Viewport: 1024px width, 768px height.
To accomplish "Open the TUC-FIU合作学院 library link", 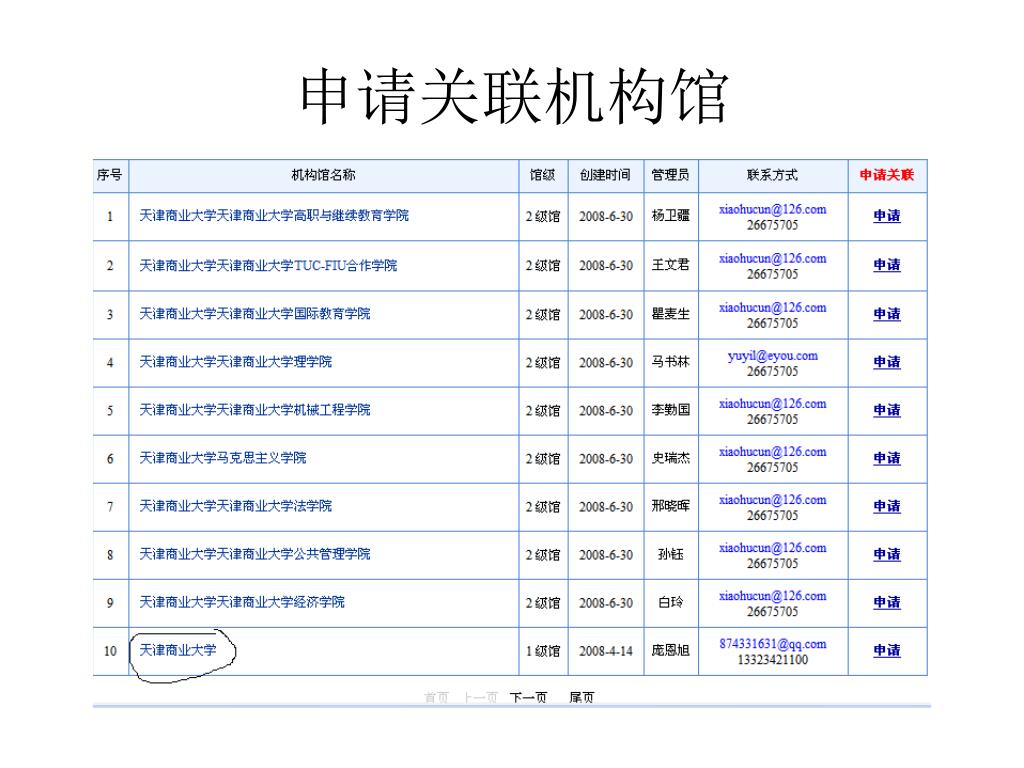I will tap(268, 265).
